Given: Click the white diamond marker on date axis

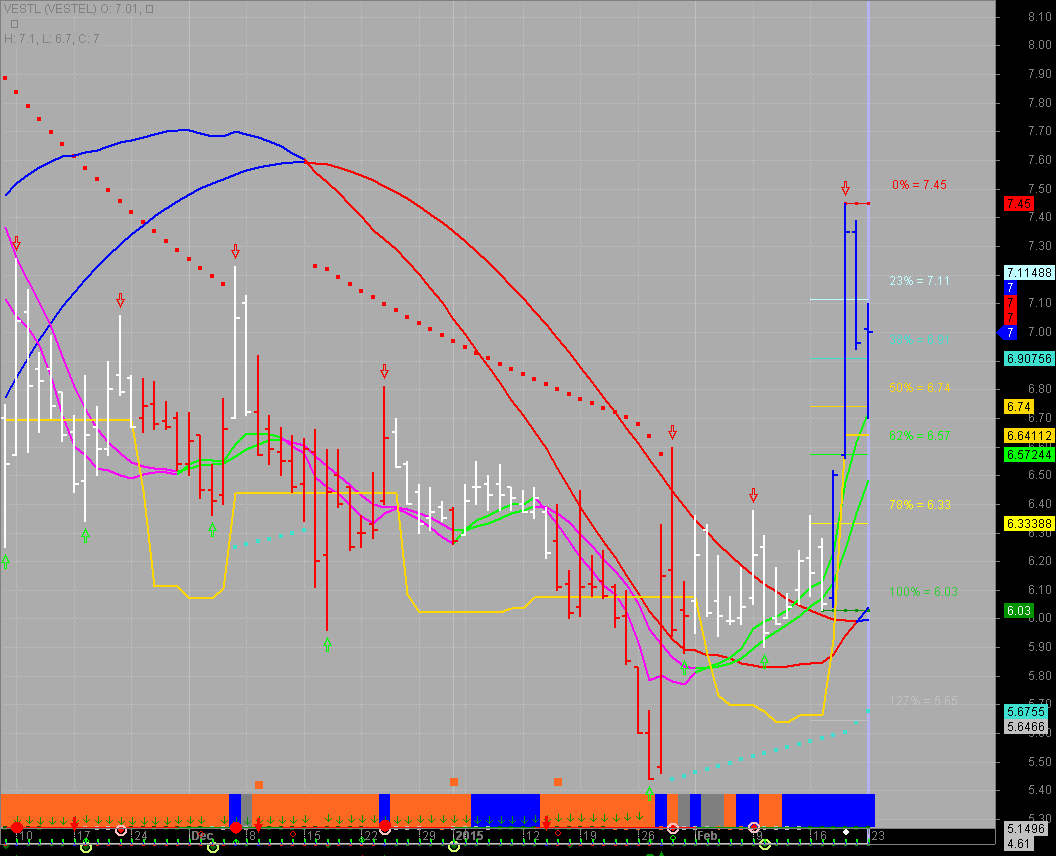Looking at the screenshot, I should pyautogui.click(x=845, y=832).
